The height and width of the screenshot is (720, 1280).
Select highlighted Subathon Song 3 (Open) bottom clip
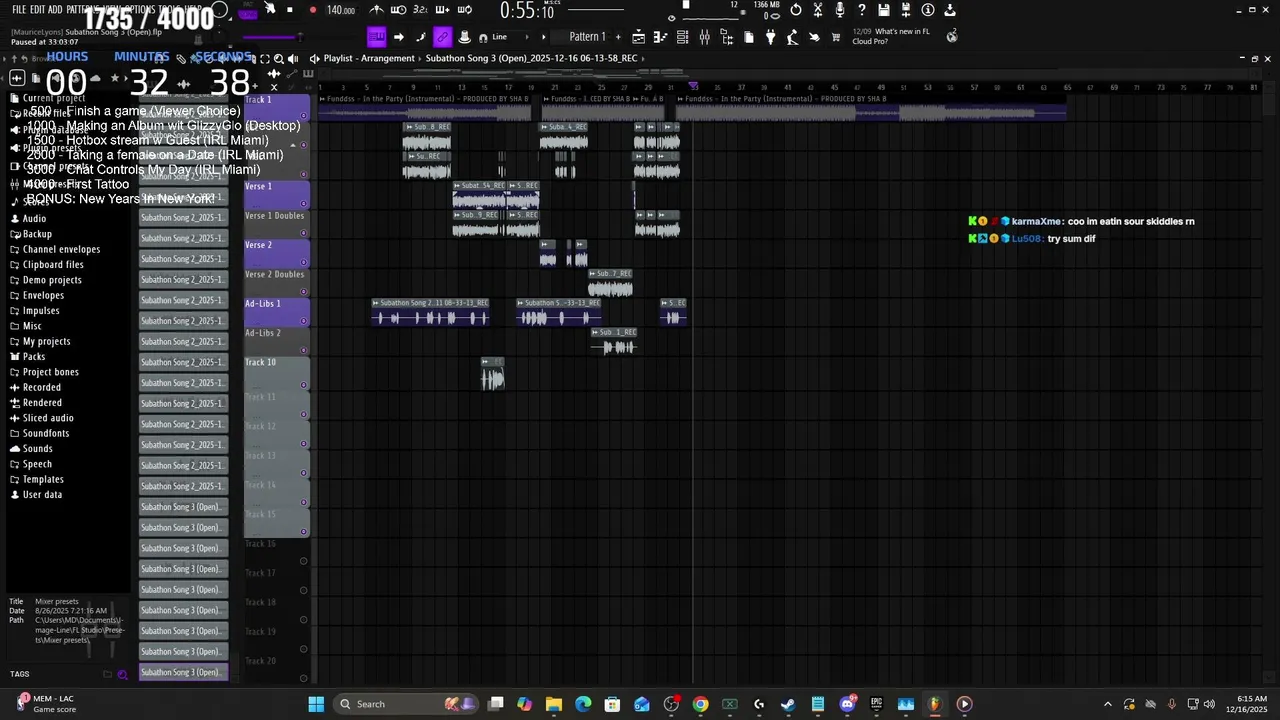tap(183, 672)
